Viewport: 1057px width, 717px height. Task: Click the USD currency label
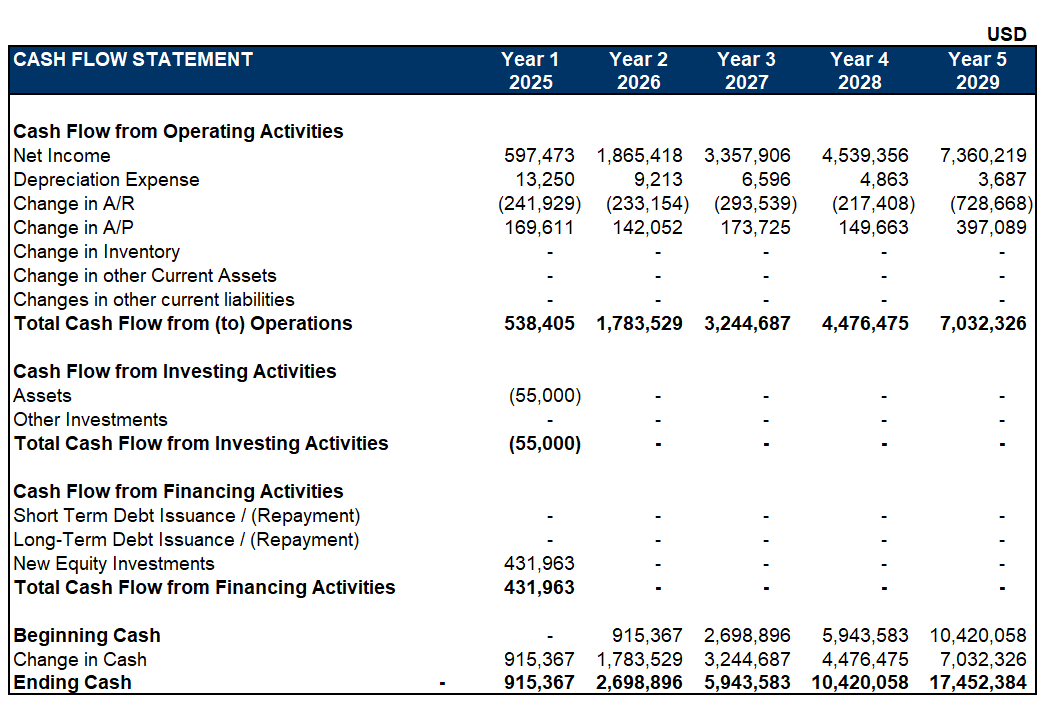tap(1006, 34)
